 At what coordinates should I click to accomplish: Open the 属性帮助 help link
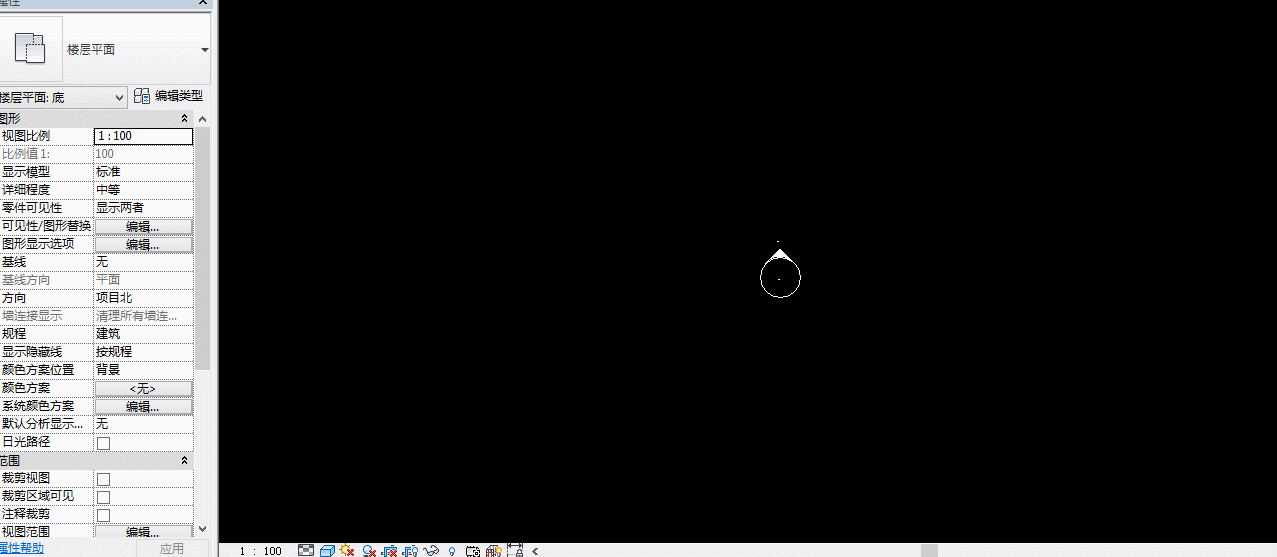(x=21, y=548)
